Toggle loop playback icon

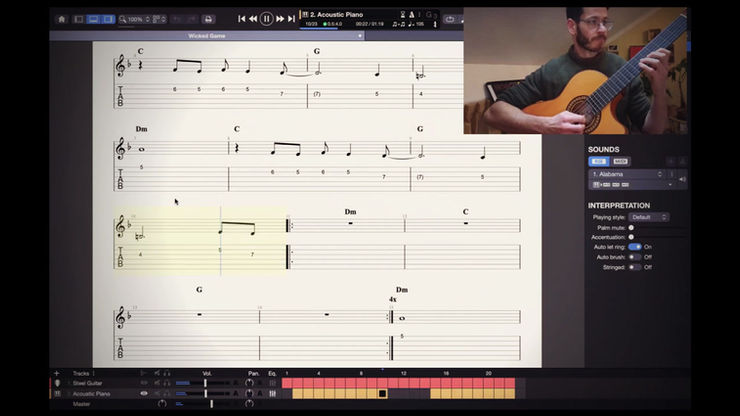point(450,19)
